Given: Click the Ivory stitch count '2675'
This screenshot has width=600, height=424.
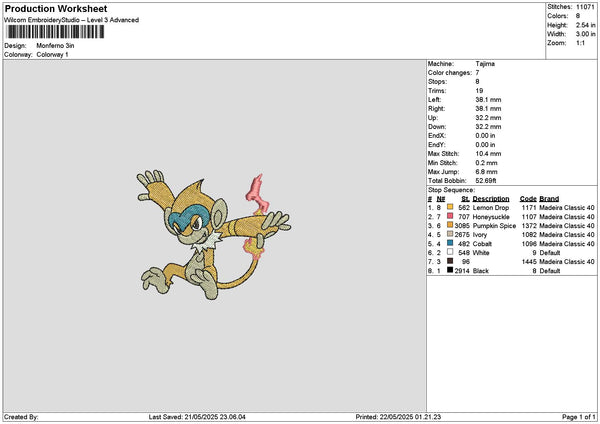Looking at the screenshot, I should 462,235.
